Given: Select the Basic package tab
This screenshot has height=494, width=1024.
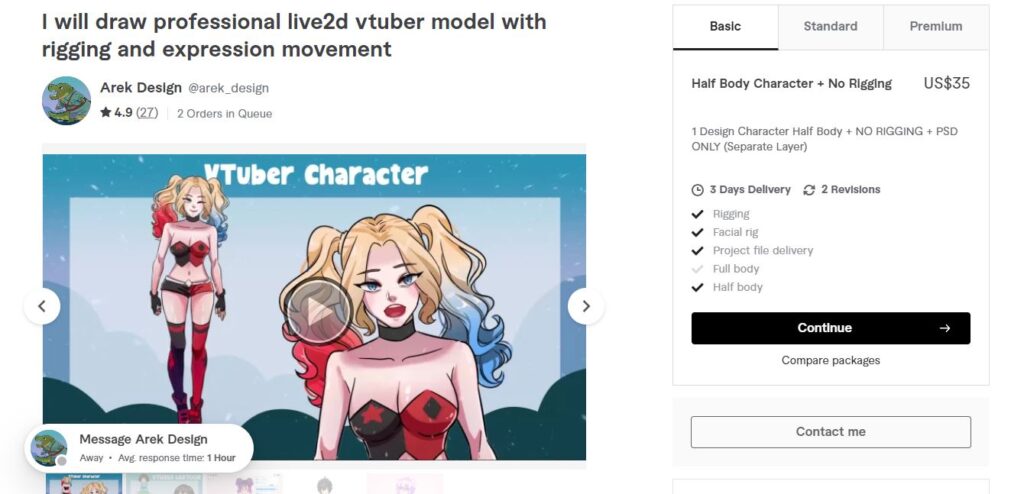Looking at the screenshot, I should [726, 27].
